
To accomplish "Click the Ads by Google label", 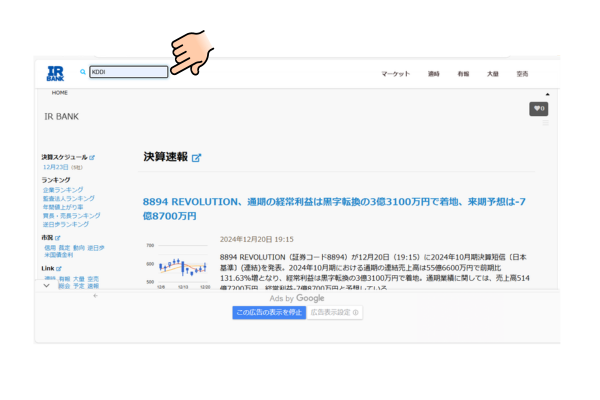I will 297,298.
